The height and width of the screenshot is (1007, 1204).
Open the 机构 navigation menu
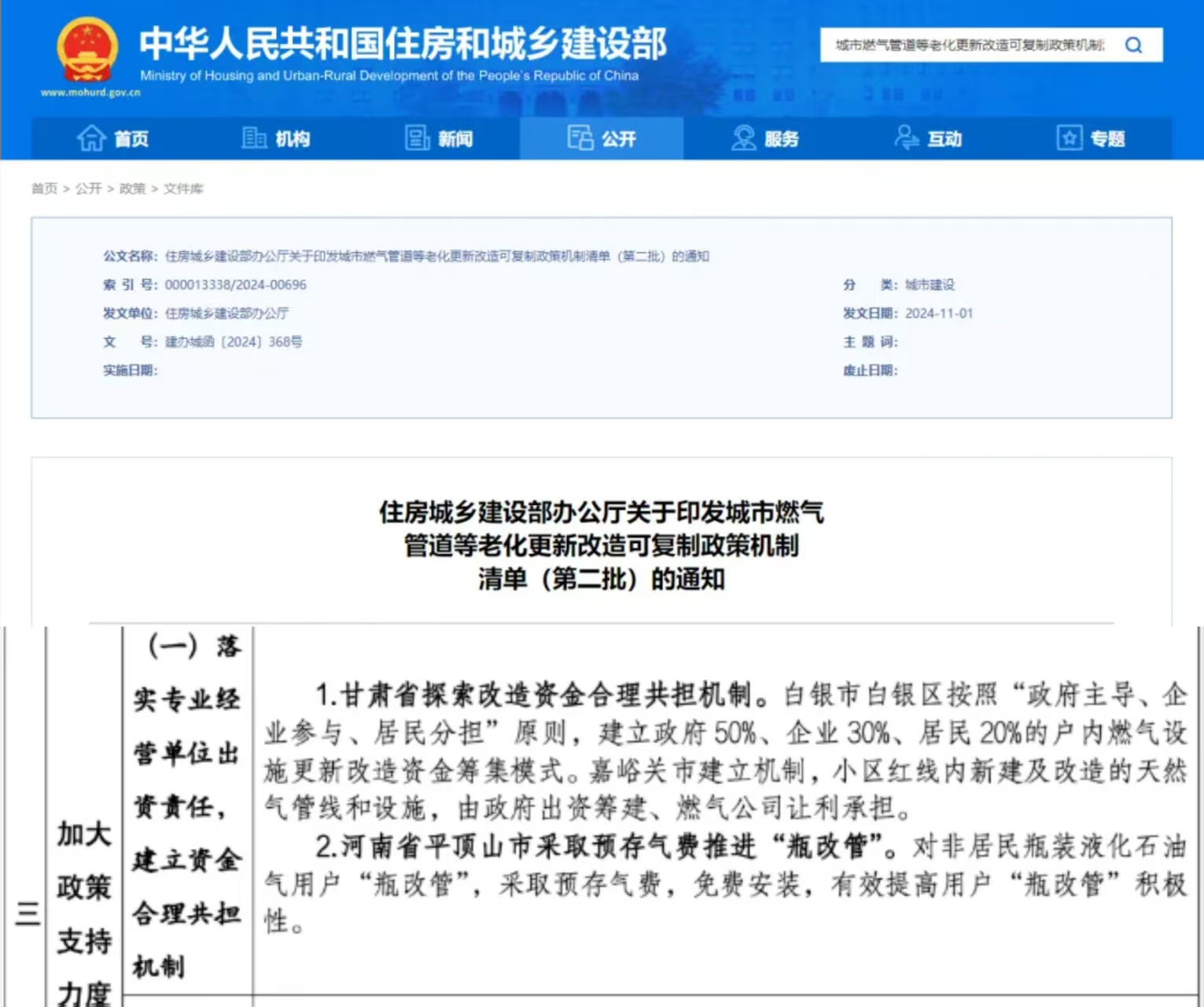293,139
